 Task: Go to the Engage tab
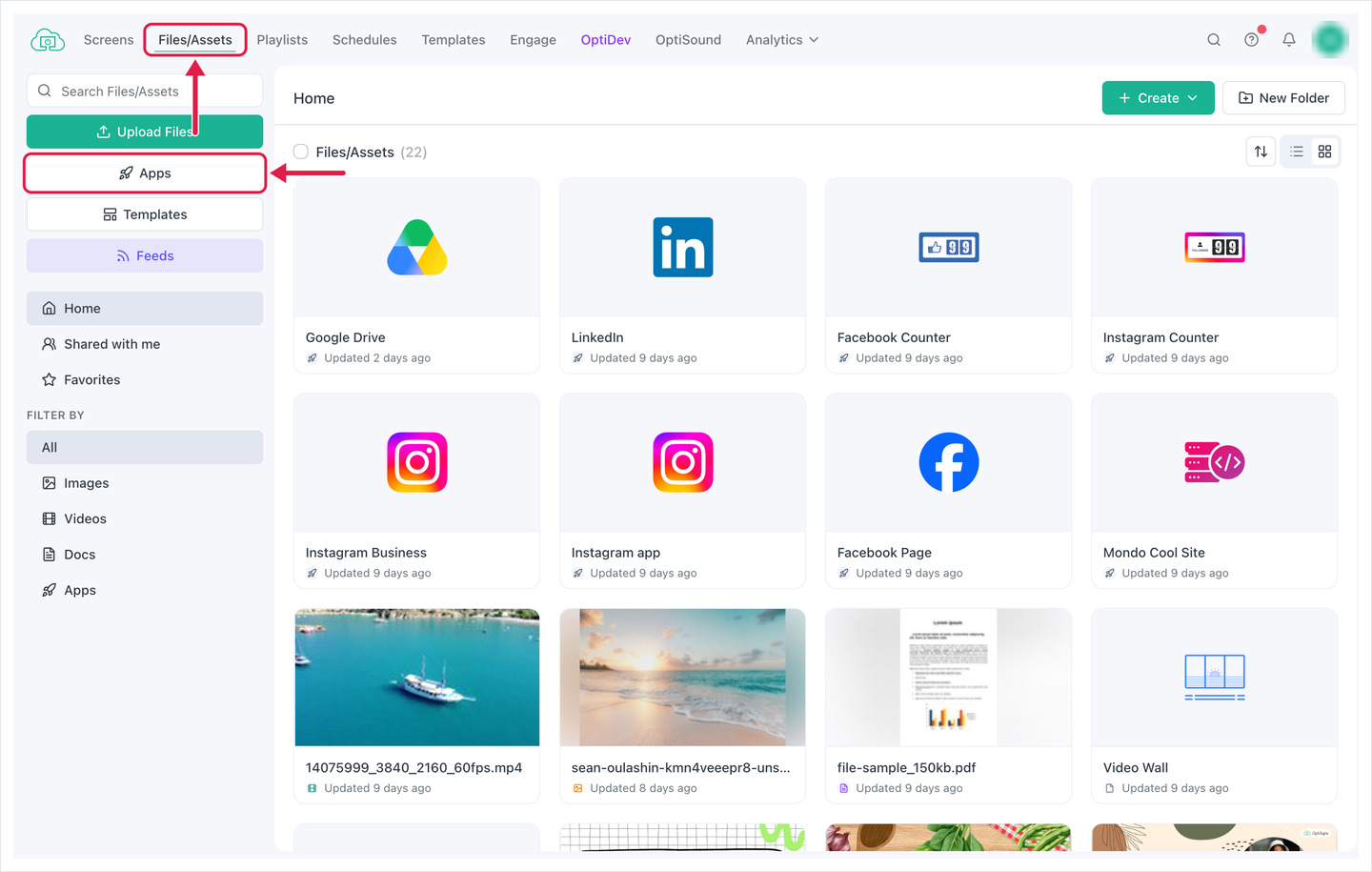coord(533,40)
